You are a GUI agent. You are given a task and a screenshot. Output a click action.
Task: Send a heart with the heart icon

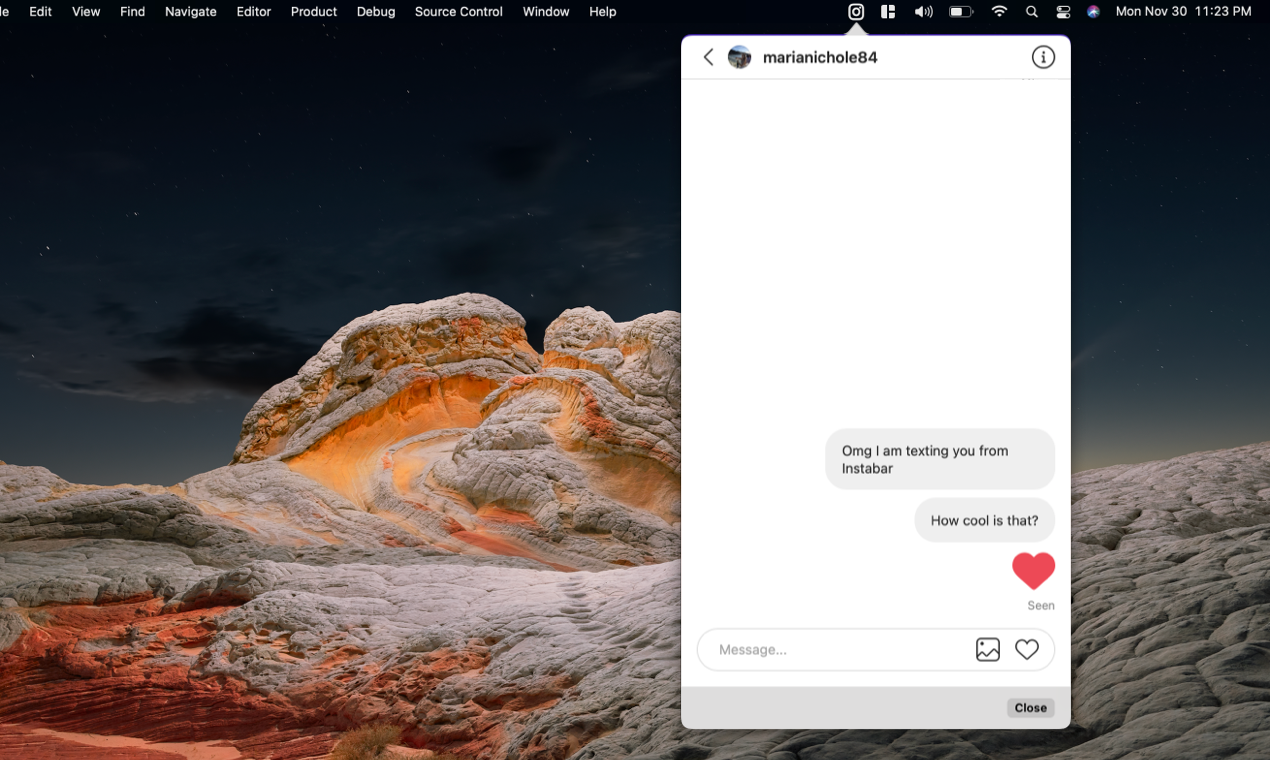point(1028,650)
